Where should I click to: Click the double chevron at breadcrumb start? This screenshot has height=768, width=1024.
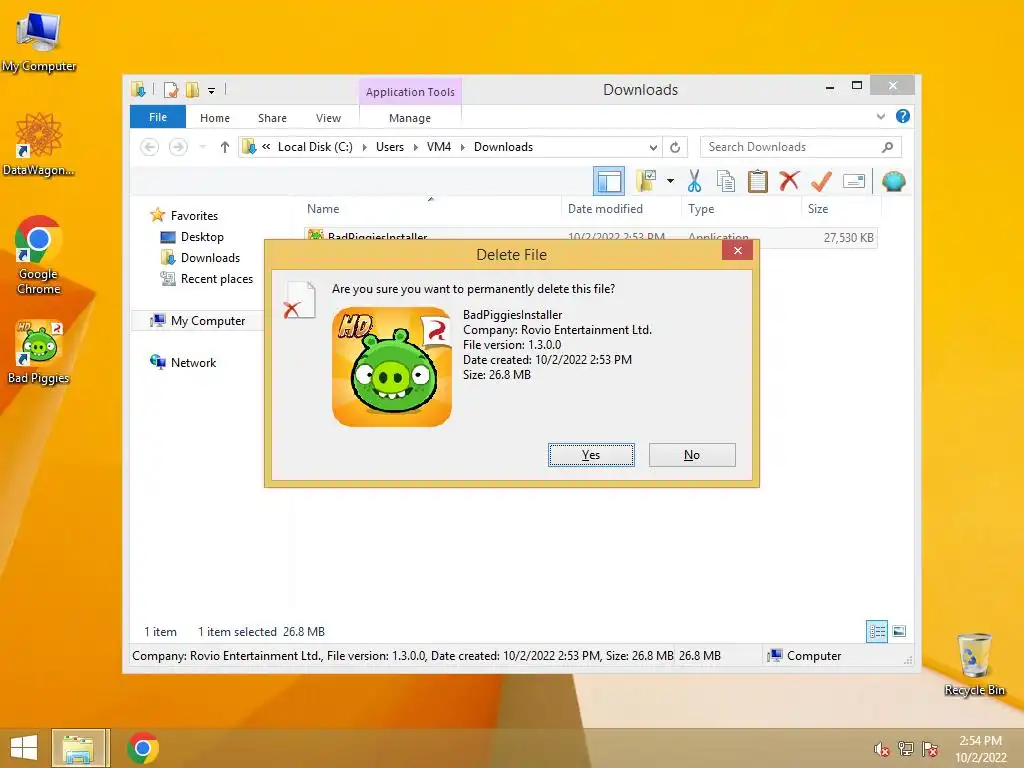[x=266, y=147]
